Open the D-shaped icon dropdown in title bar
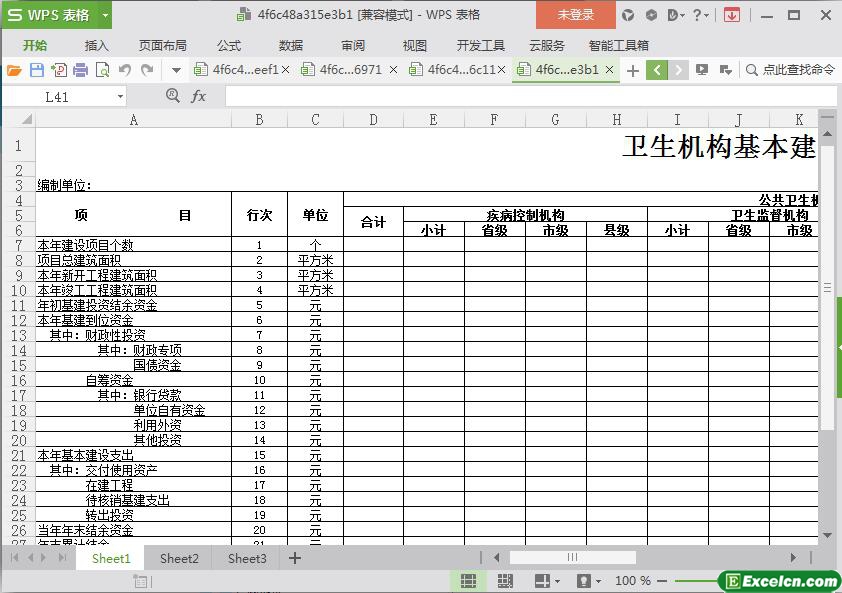The width and height of the screenshot is (842, 593). click(676, 15)
